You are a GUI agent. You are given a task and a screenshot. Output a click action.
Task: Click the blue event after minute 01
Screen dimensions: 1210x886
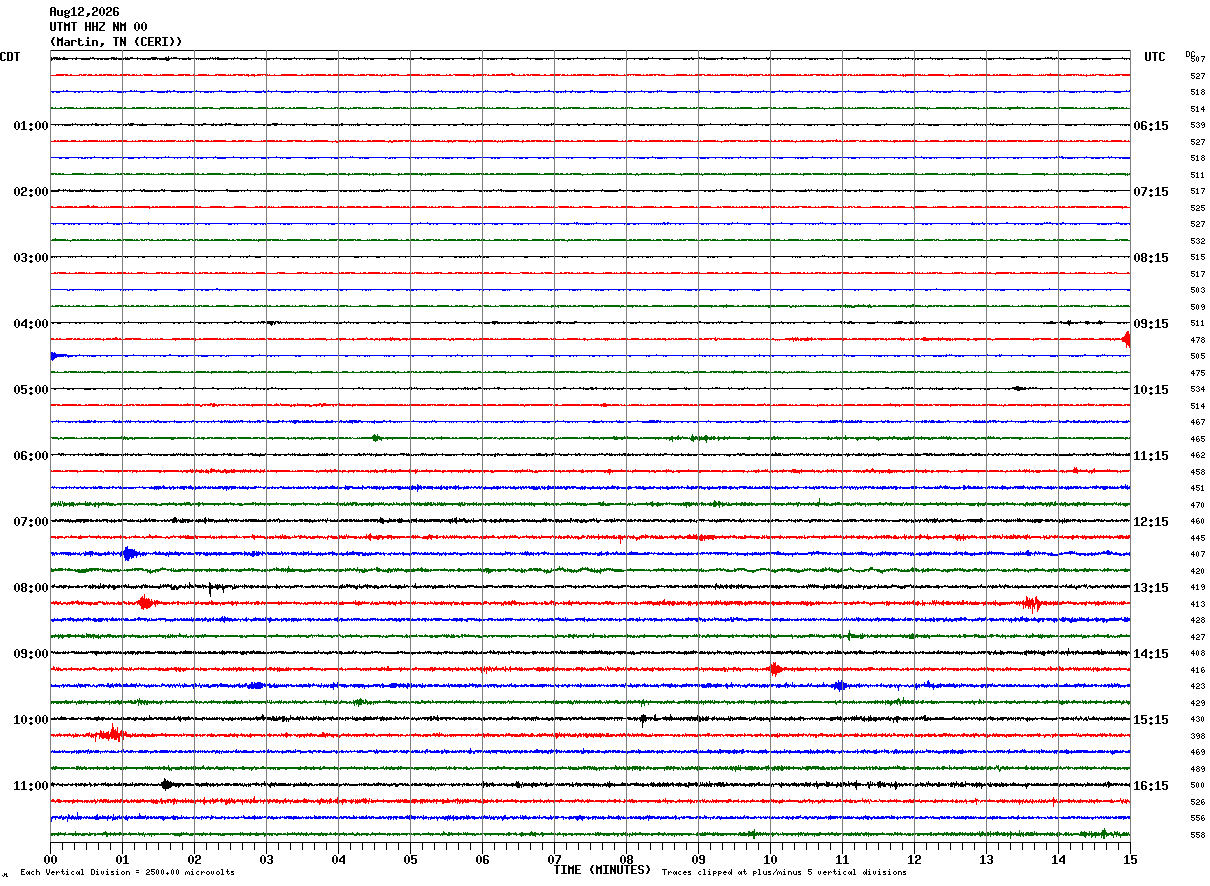click(129, 553)
